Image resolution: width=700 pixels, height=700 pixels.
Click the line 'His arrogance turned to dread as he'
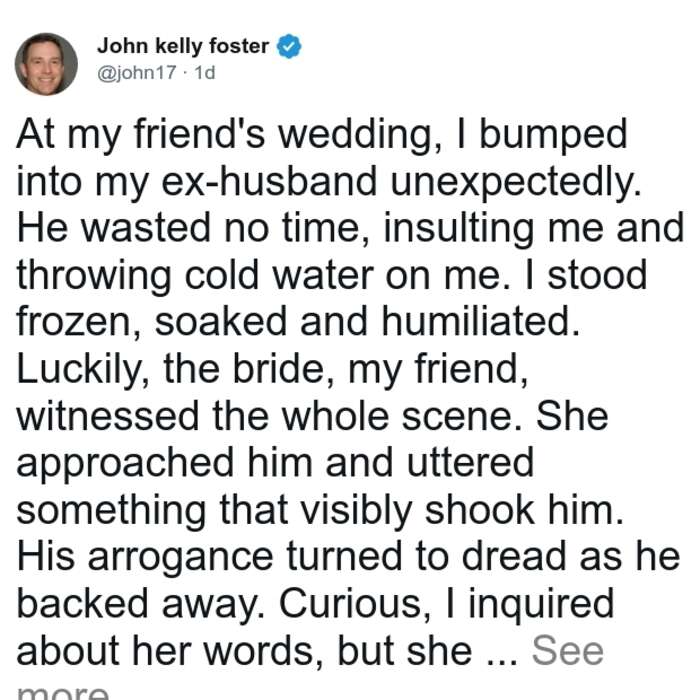pos(348,557)
